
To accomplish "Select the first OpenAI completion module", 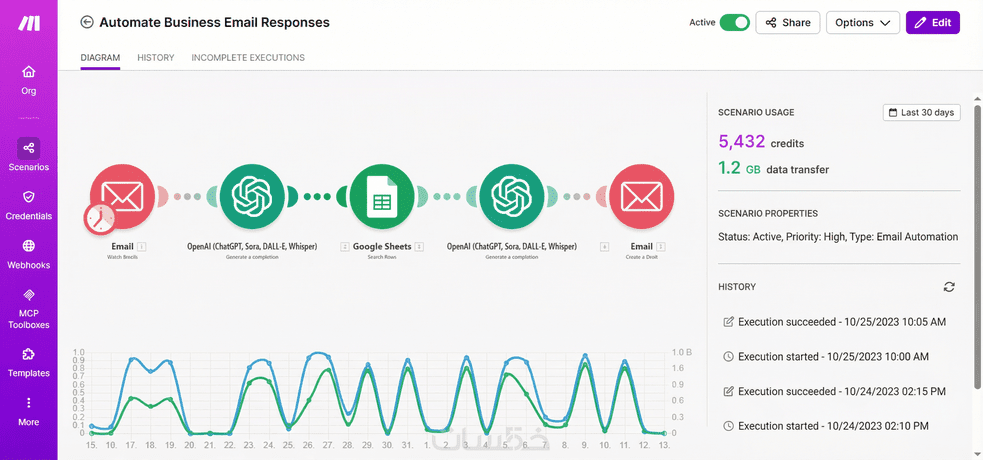I will [x=252, y=197].
